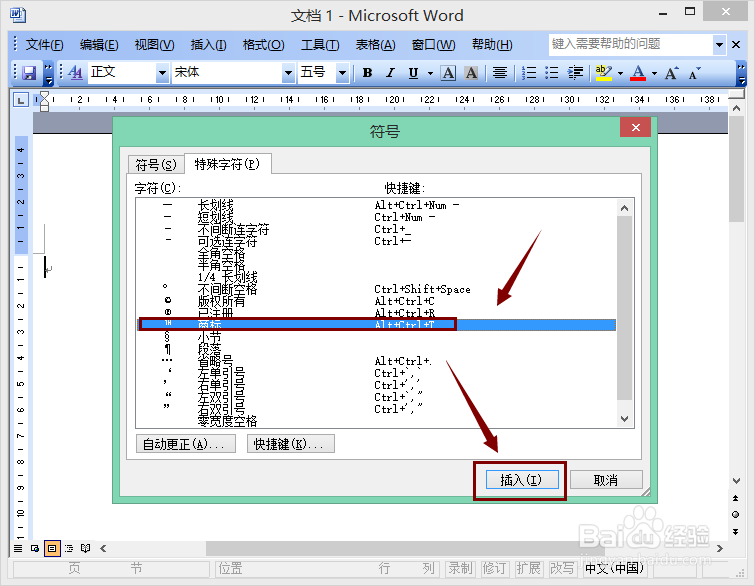Select 零宽度空格 character row
Screen dimensions: 755x586
tap(376, 421)
